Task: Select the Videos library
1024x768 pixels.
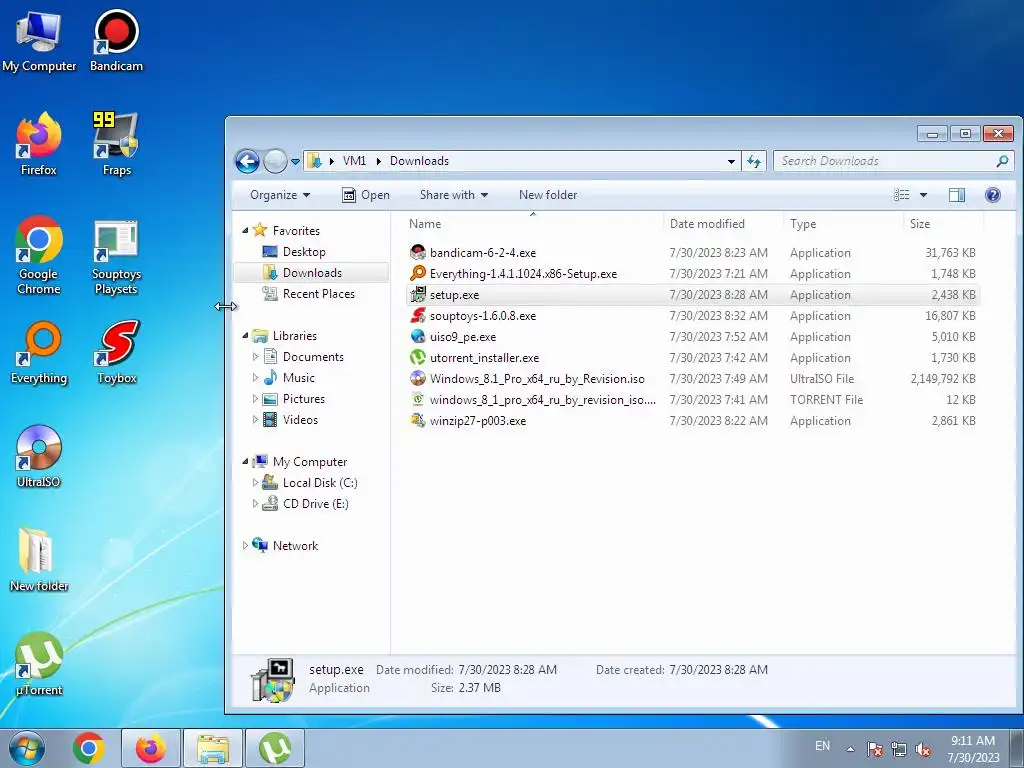Action: tap(300, 419)
